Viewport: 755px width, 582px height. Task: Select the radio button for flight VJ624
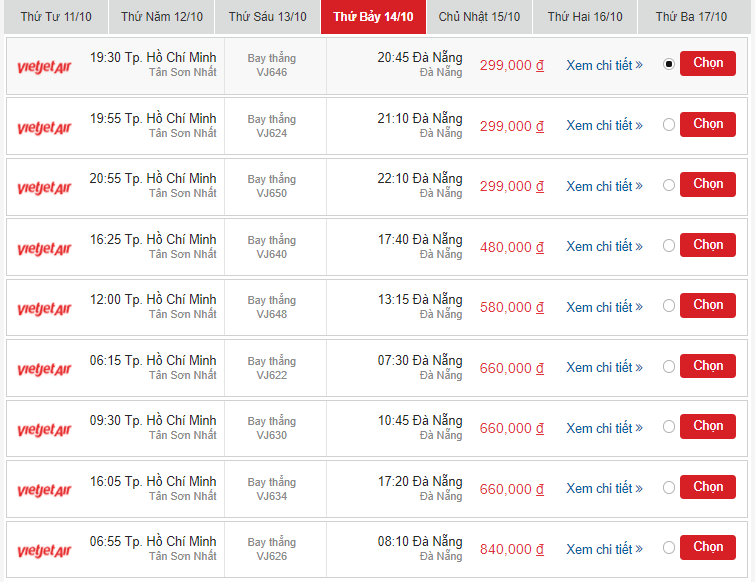pos(669,125)
